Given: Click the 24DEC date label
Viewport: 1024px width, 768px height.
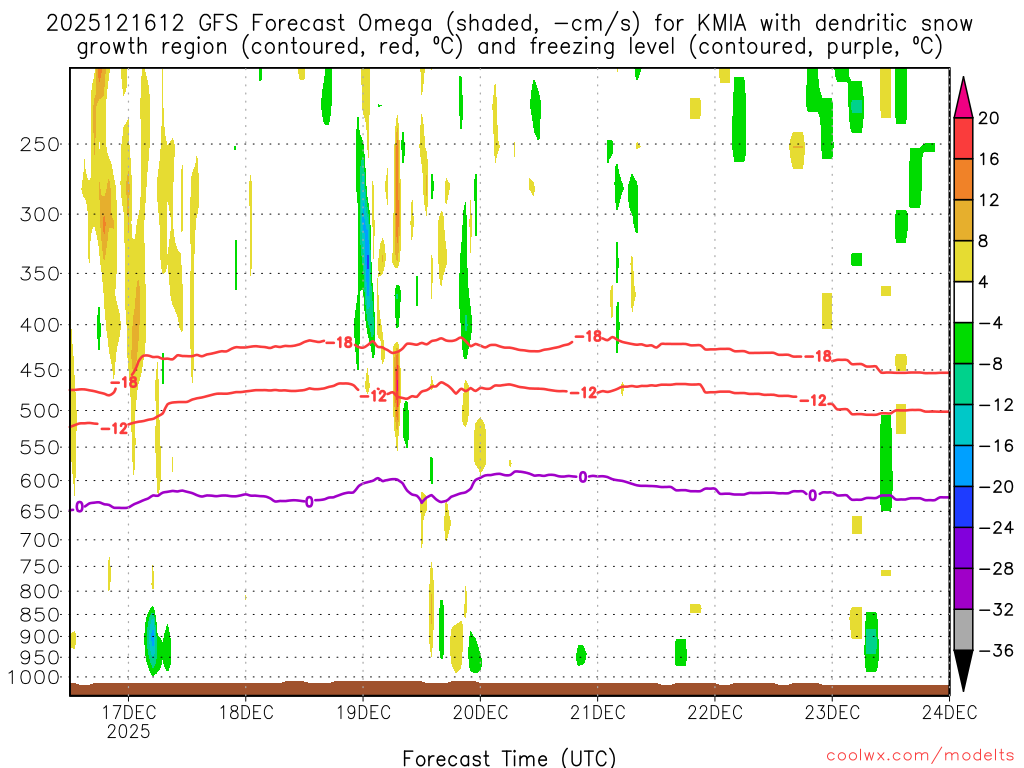Looking at the screenshot, I should [950, 712].
